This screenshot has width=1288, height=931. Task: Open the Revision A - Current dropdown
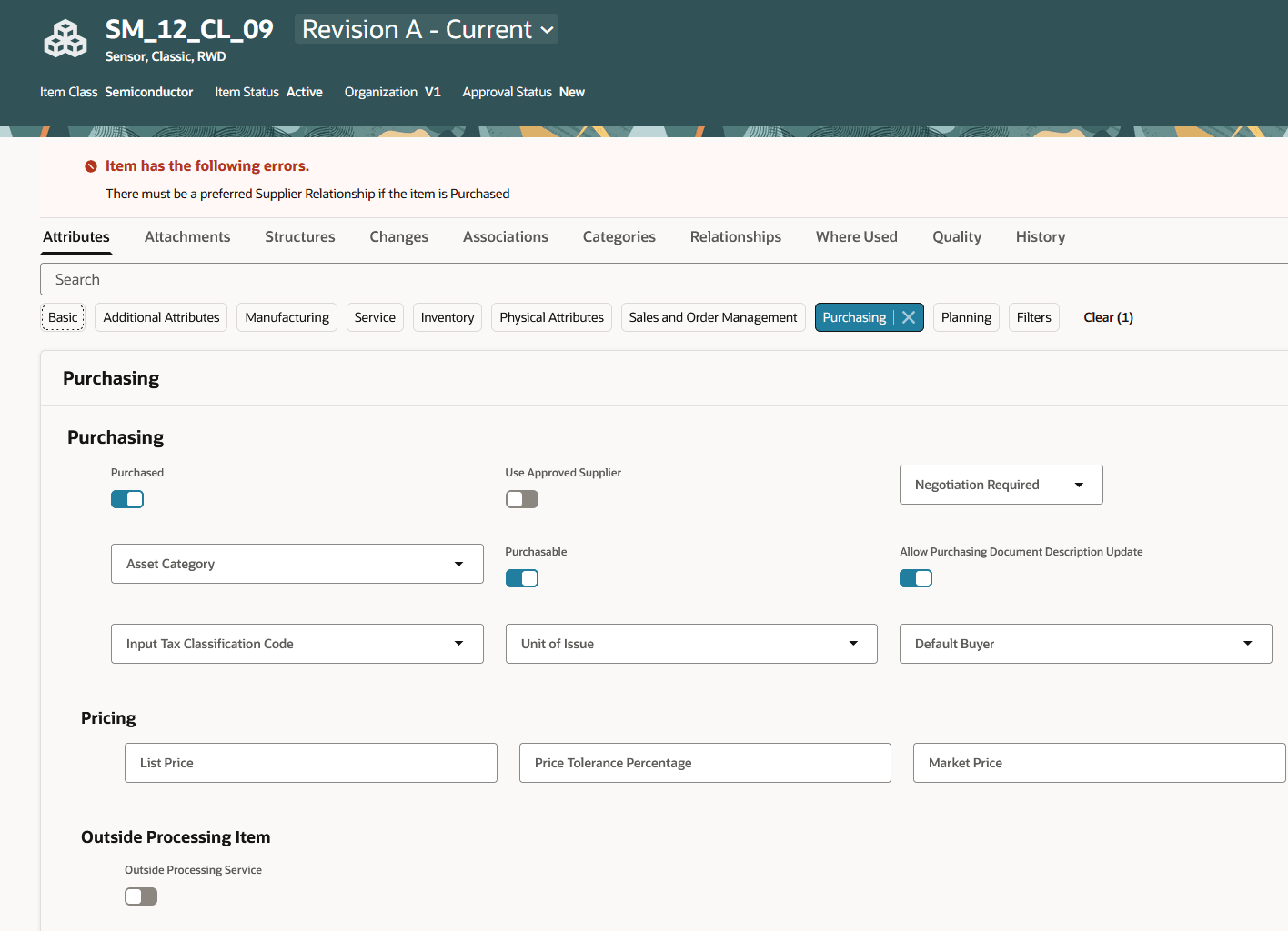427,29
